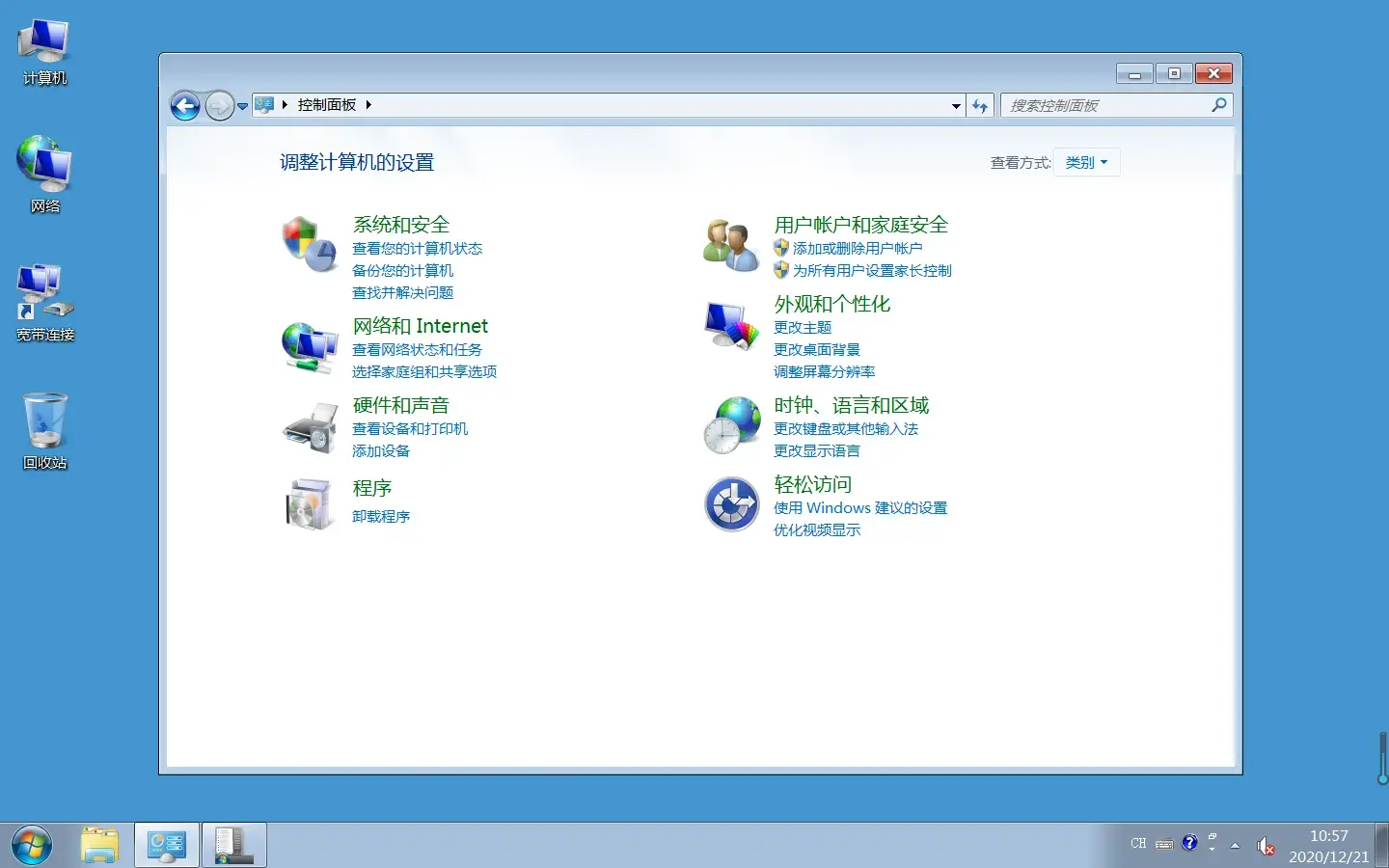
Task: Open the 系统和安全 category link
Action: [x=401, y=225]
